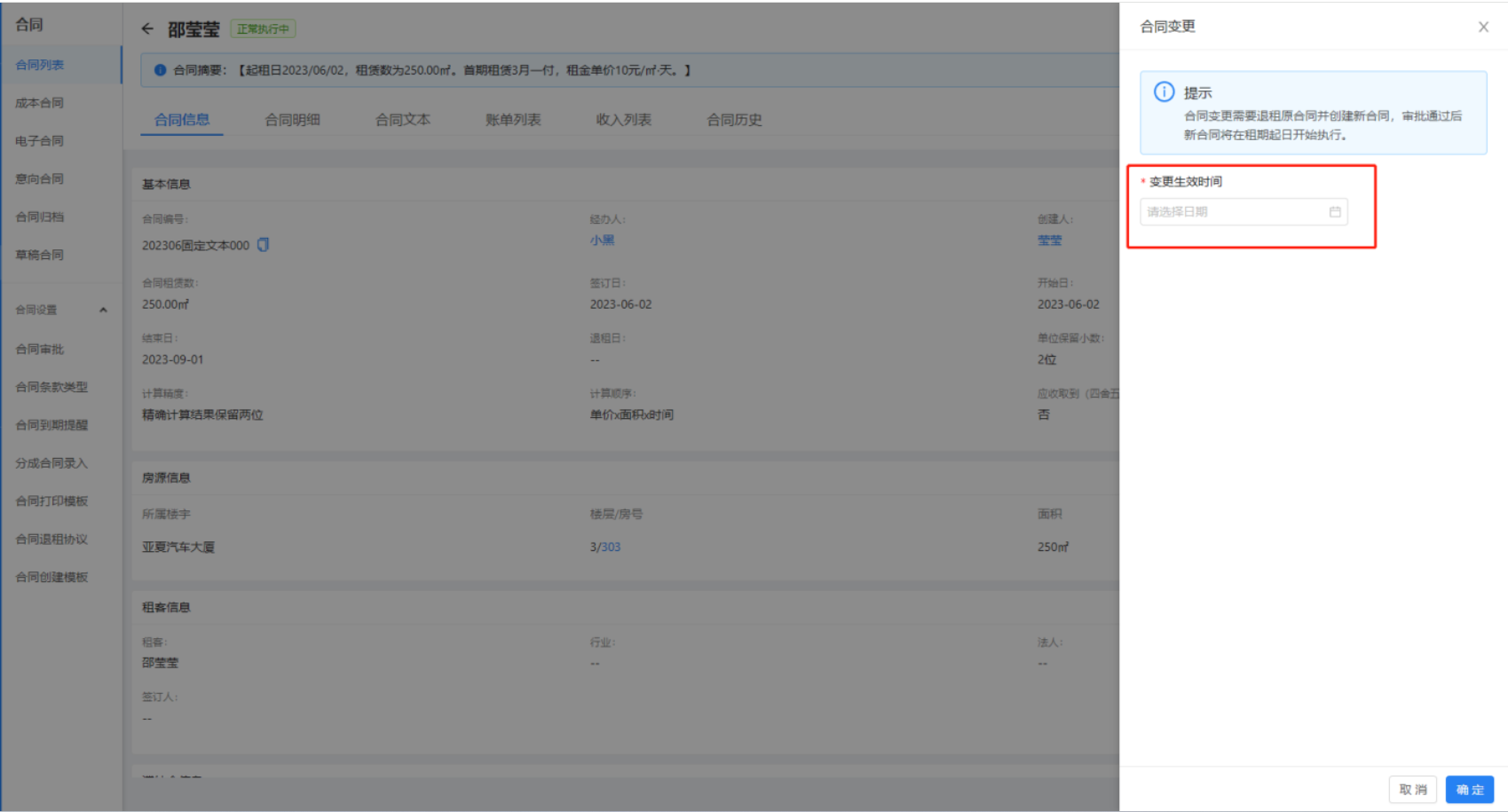The height and width of the screenshot is (812, 1508).
Task: Collapse the 合同设置 sidebar section
Action: pos(103,310)
